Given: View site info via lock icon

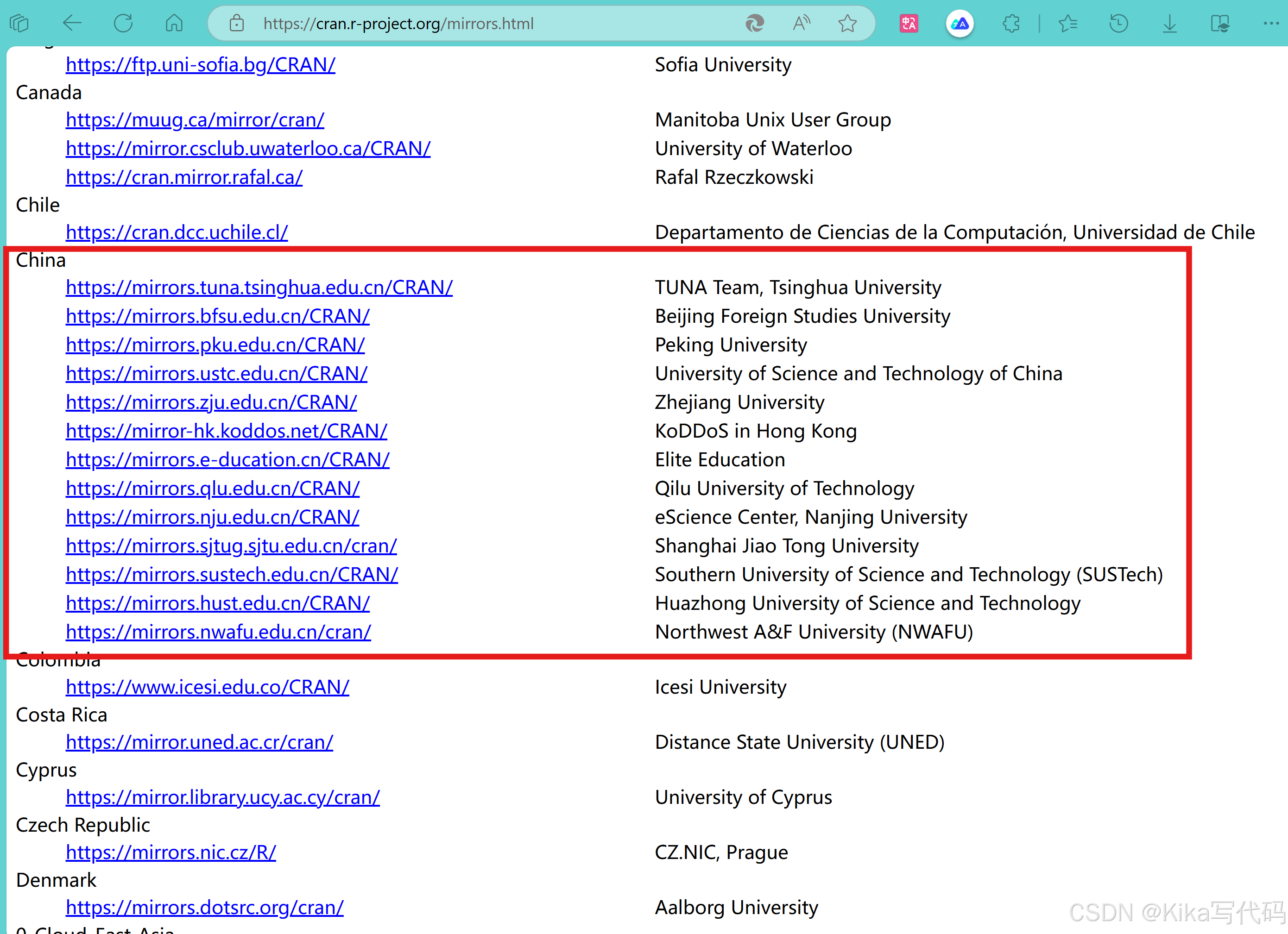Looking at the screenshot, I should click(x=236, y=23).
